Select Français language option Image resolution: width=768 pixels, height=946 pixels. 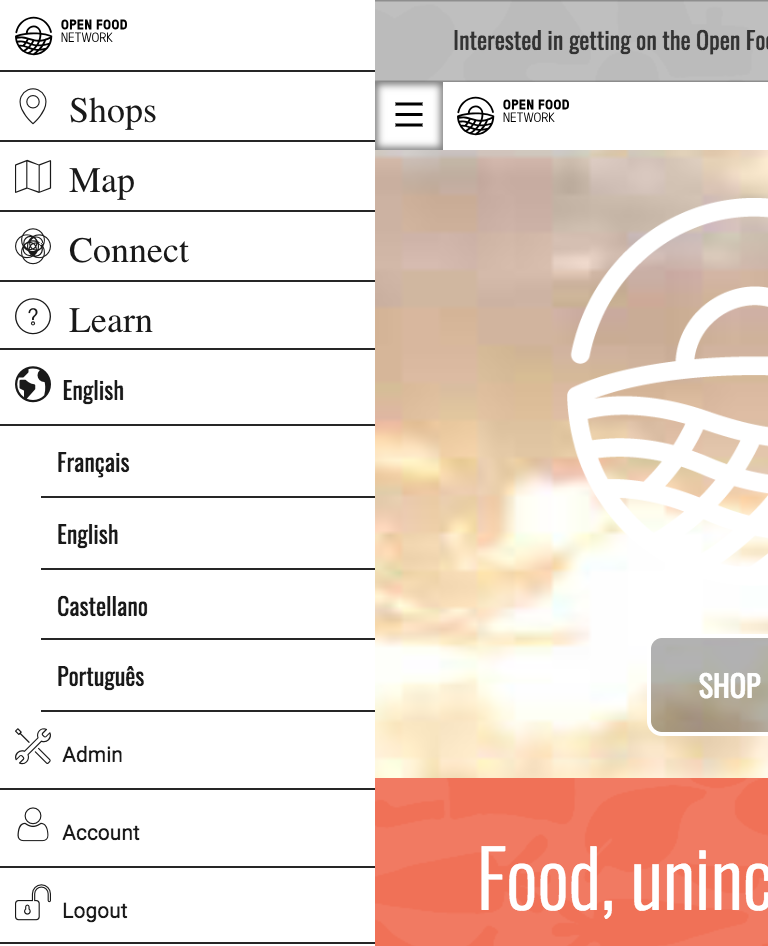208,462
